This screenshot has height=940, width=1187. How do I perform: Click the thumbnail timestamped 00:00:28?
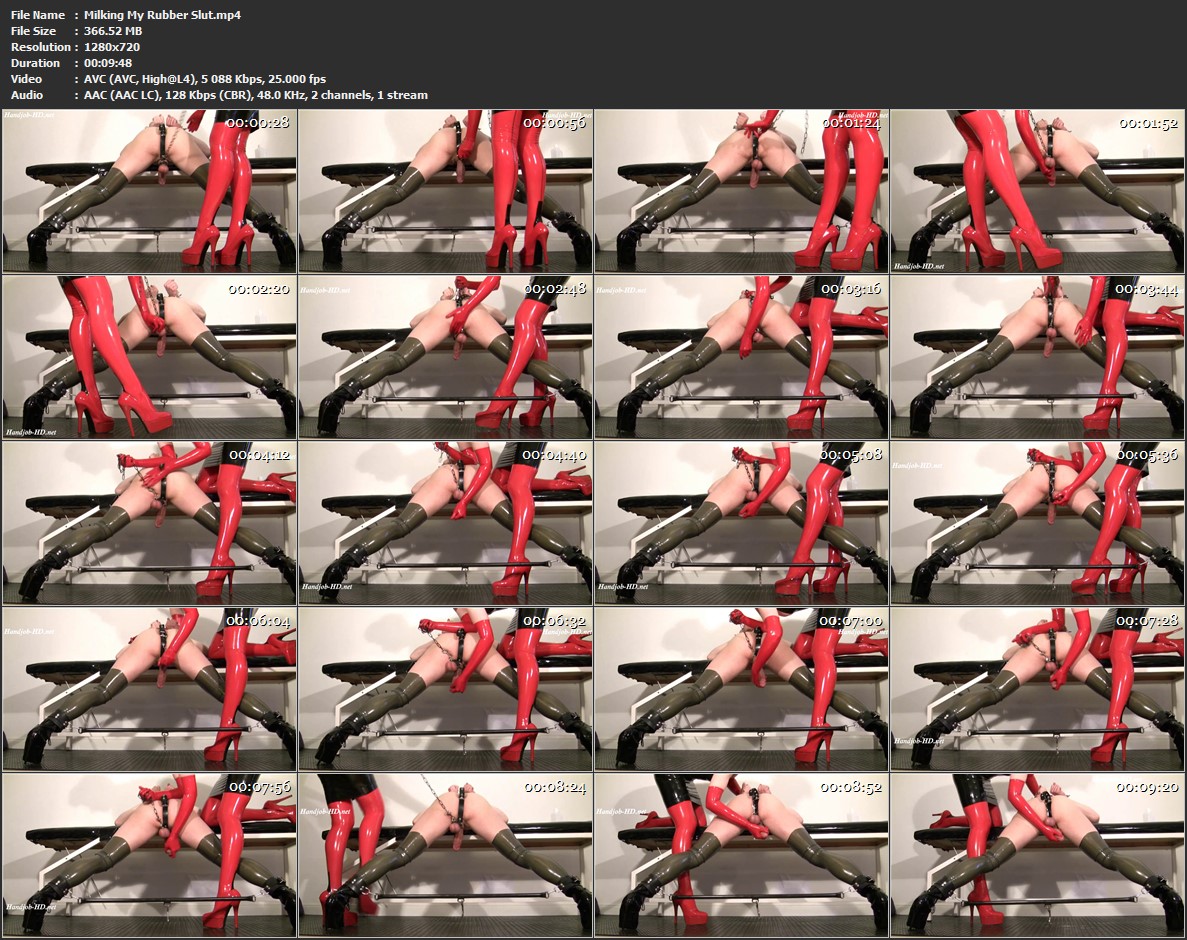[x=150, y=191]
